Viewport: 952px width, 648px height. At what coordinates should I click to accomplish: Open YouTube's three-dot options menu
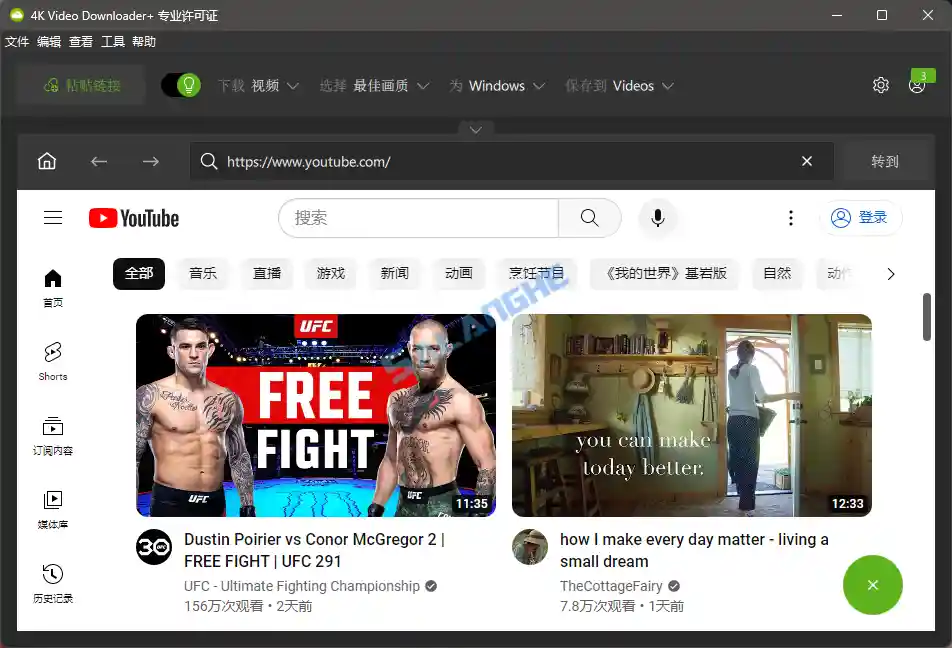click(x=791, y=217)
